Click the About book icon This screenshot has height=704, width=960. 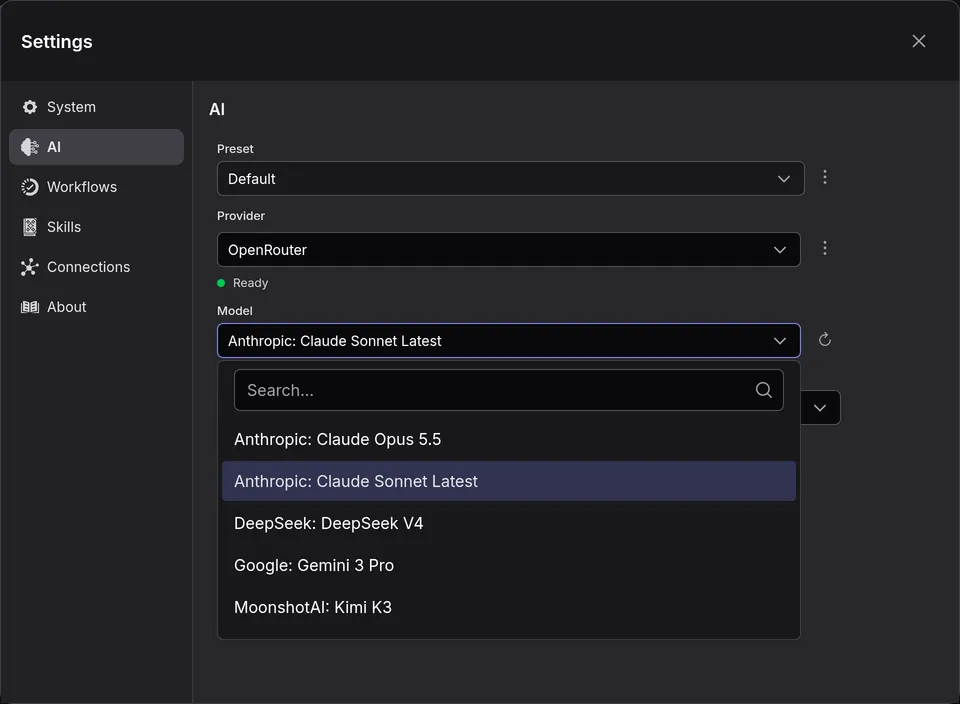pos(29,307)
